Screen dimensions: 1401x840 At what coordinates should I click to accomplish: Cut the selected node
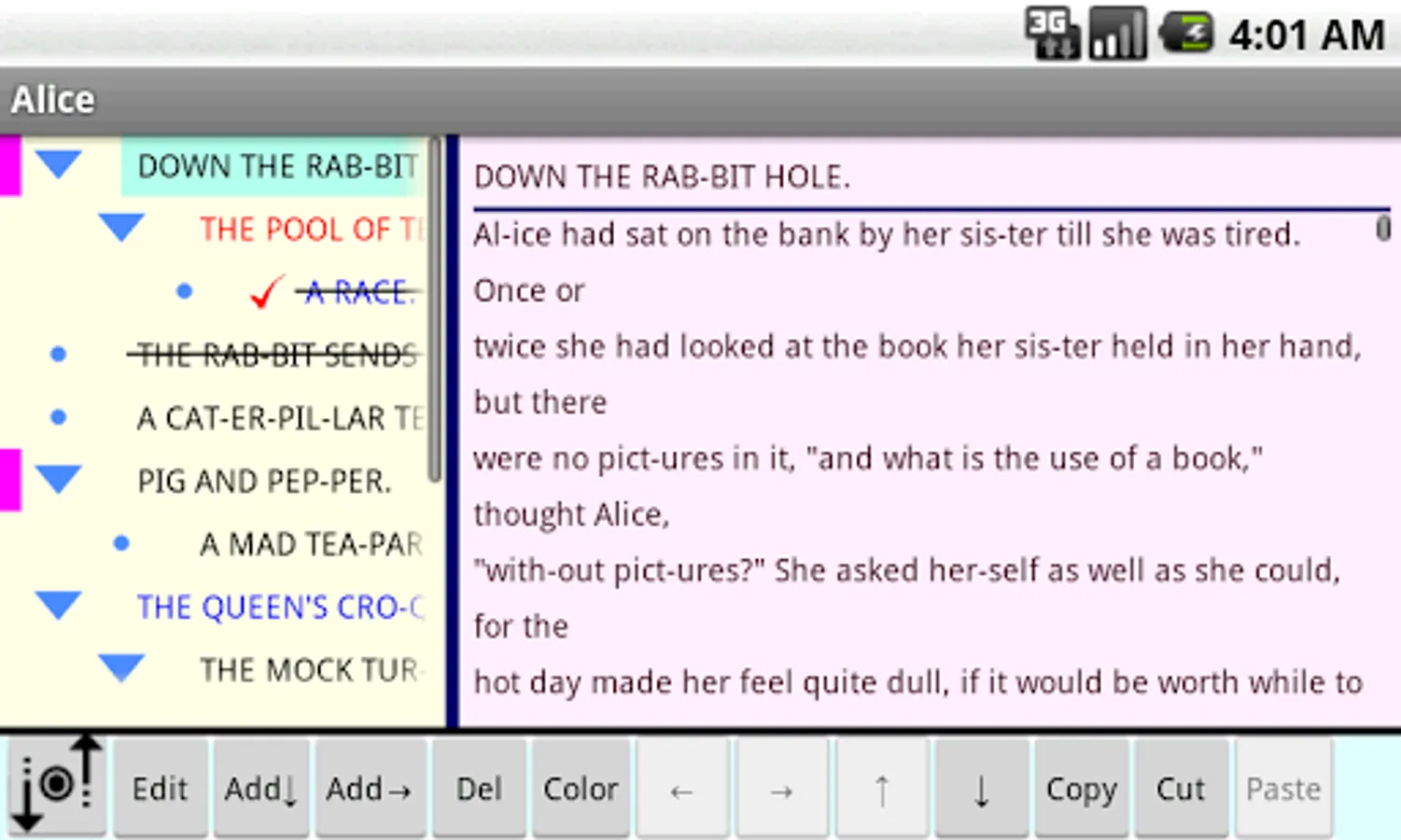tap(1182, 789)
